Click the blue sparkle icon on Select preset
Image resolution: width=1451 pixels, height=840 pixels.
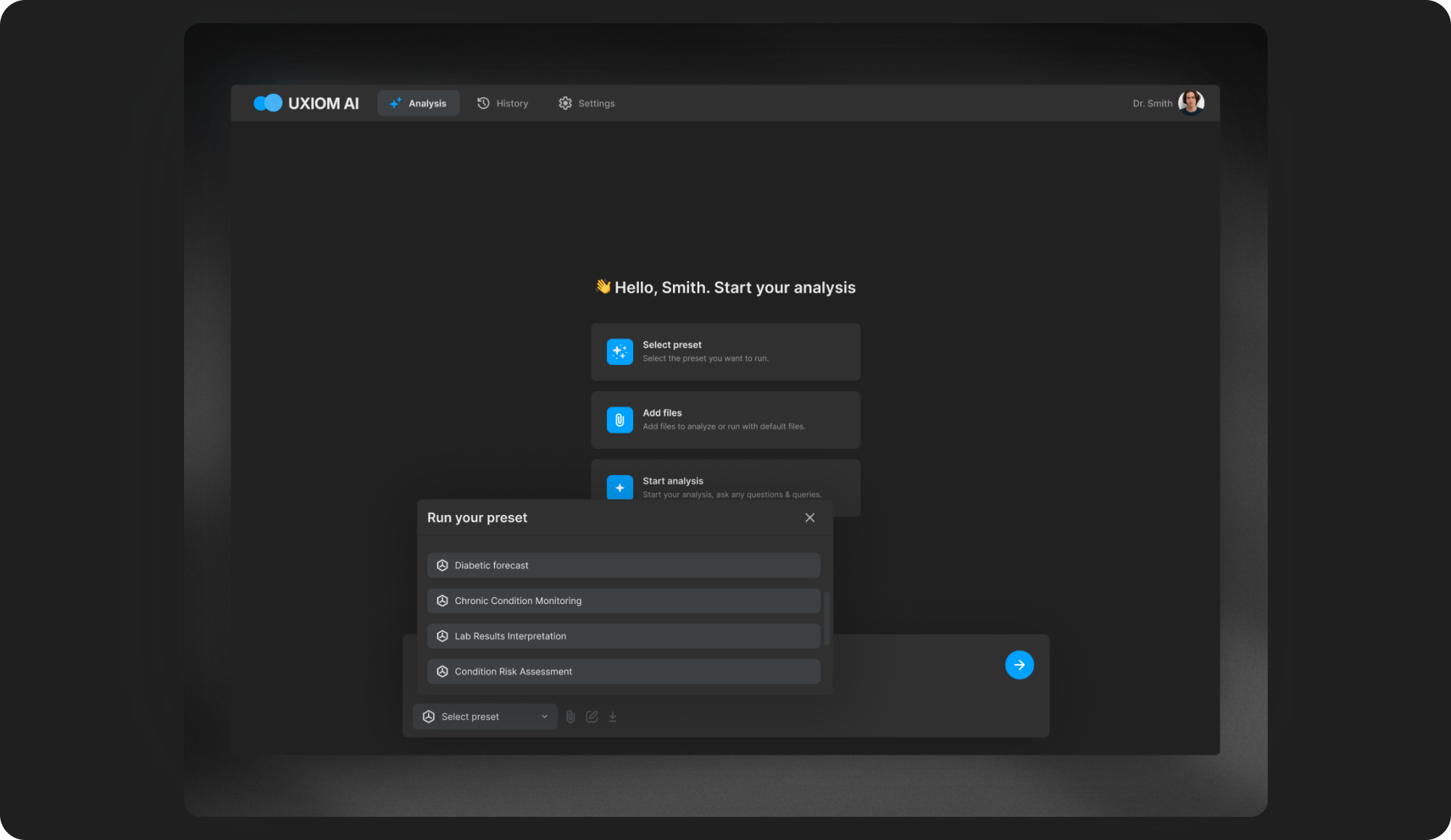(x=619, y=352)
